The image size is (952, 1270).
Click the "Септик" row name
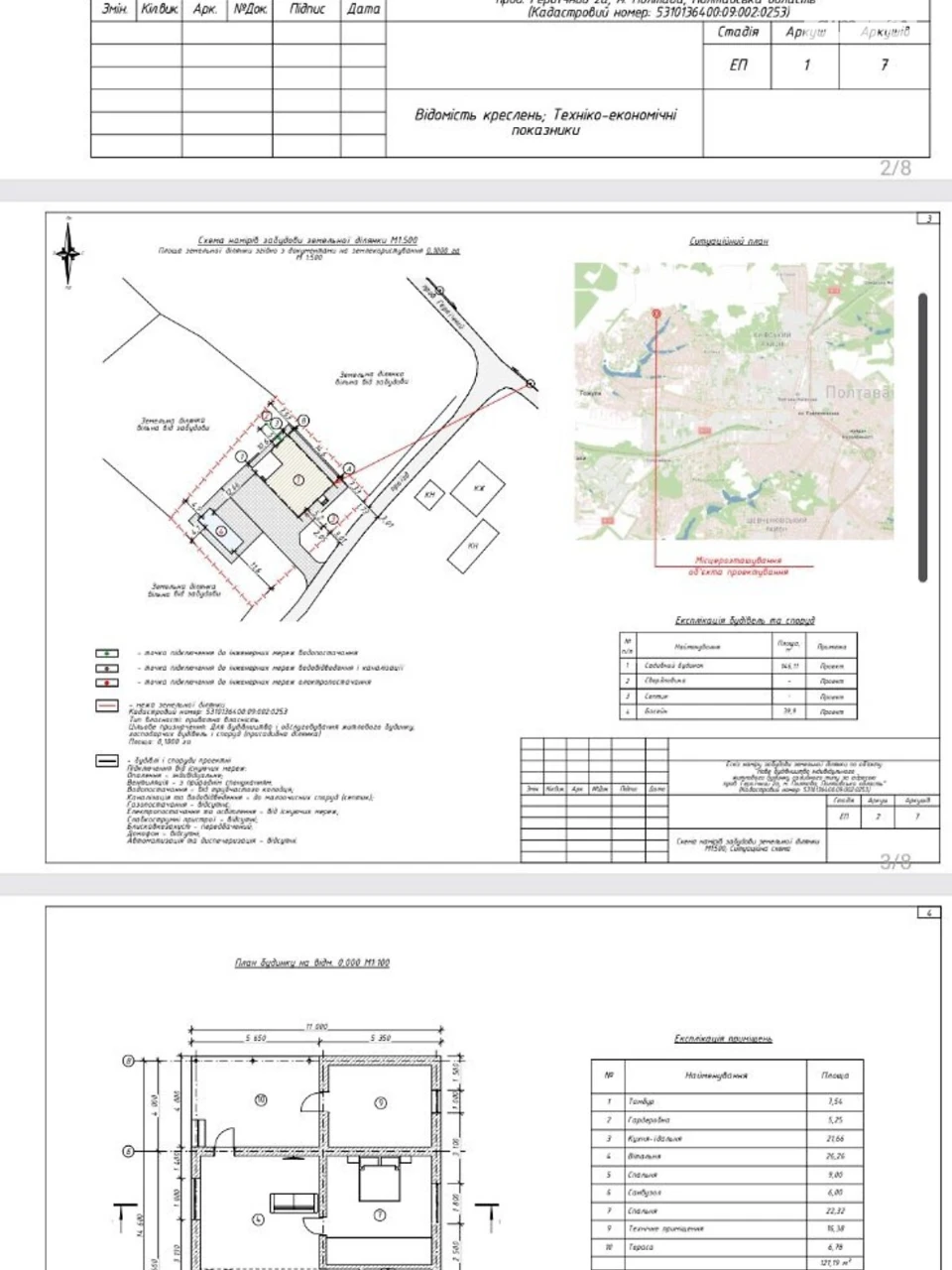click(655, 697)
